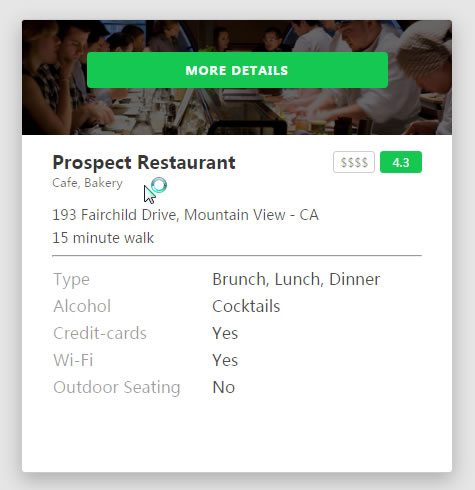Click the 15 minute walk text
The height and width of the screenshot is (490, 475).
click(x=103, y=238)
